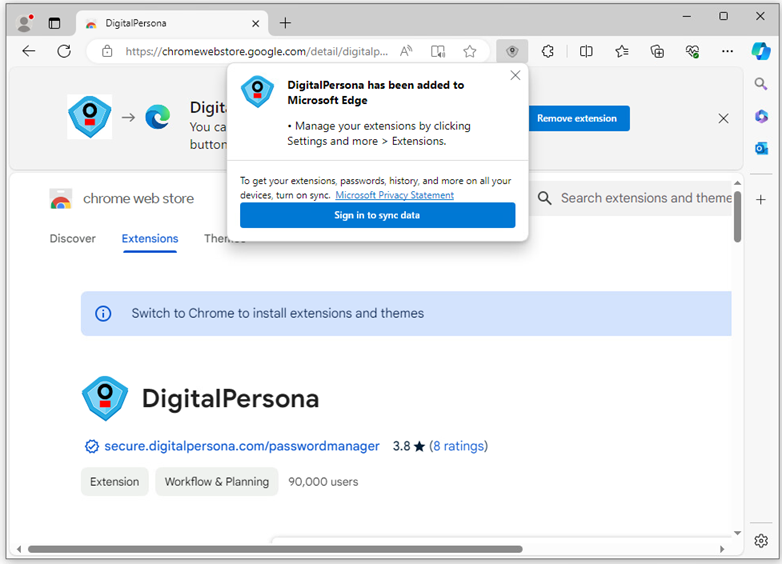Viewport: 782px width, 564px height.
Task: Click the vertical page scrollbar
Action: tap(737, 217)
